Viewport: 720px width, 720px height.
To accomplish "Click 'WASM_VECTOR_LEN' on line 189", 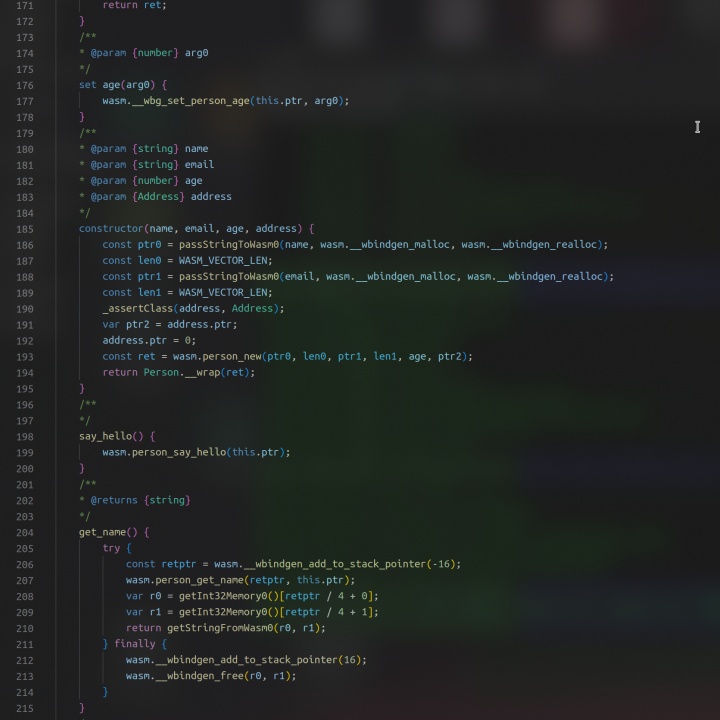I will (x=223, y=292).
